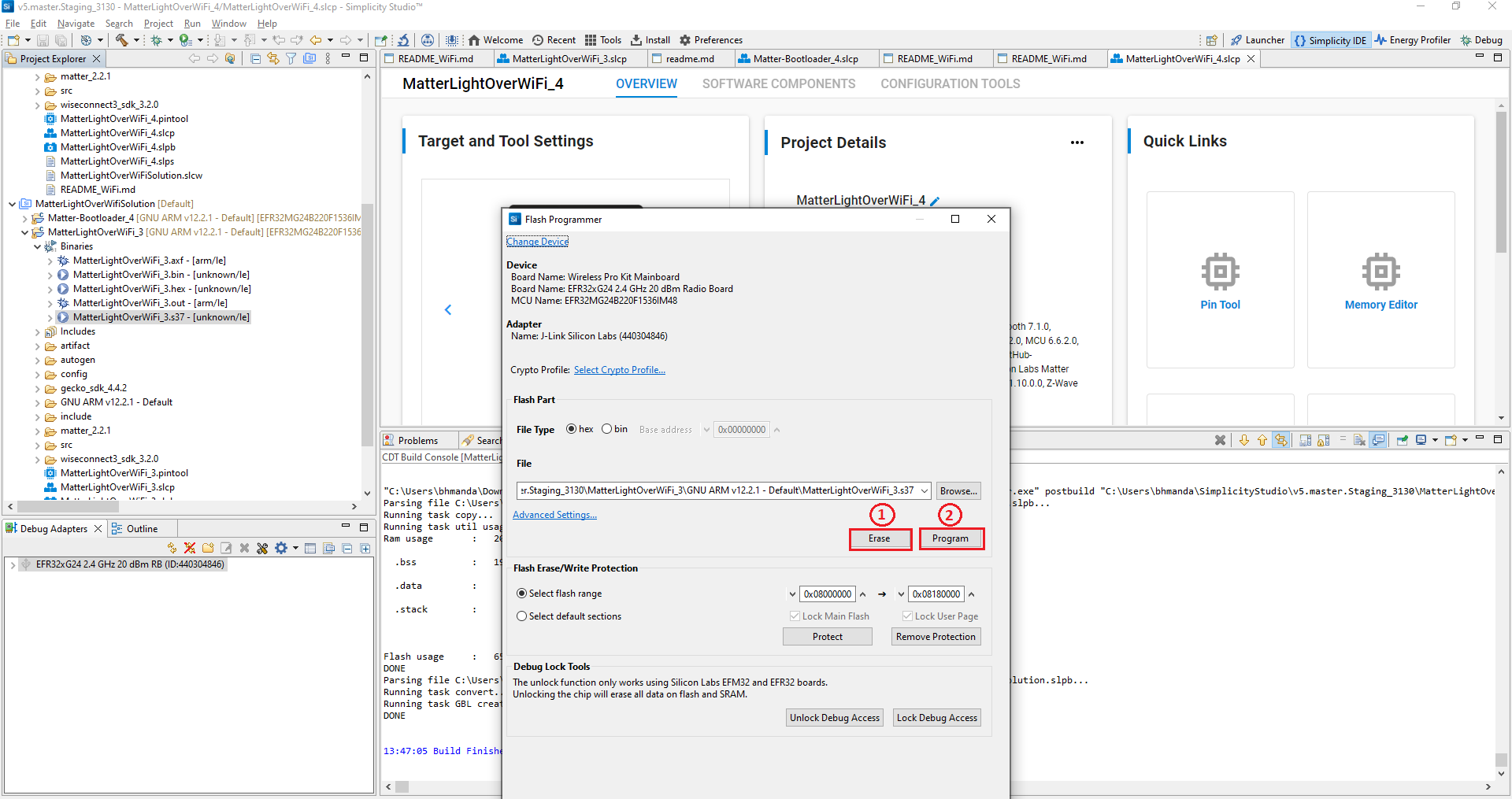Collapse All in Project Explorer toolbar
Screen dimensions: 1512x799
coord(255,58)
